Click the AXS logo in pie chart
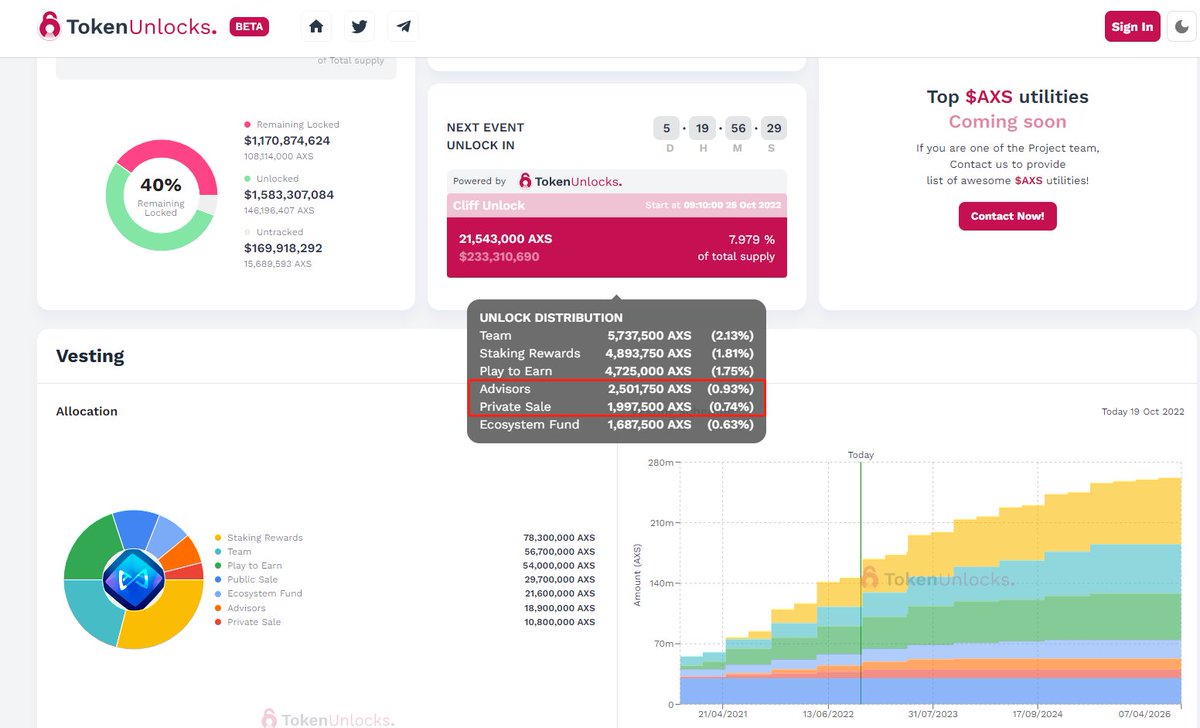The width and height of the screenshot is (1200, 728). (133, 579)
